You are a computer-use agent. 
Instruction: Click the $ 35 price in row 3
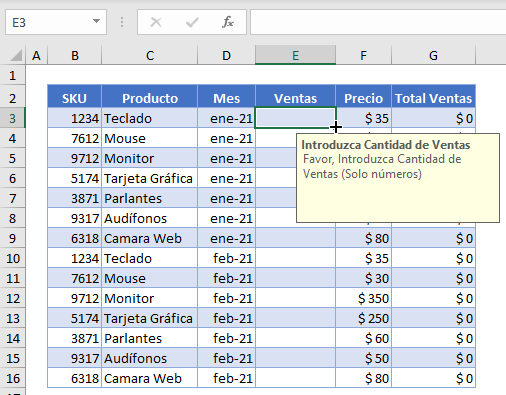point(363,118)
